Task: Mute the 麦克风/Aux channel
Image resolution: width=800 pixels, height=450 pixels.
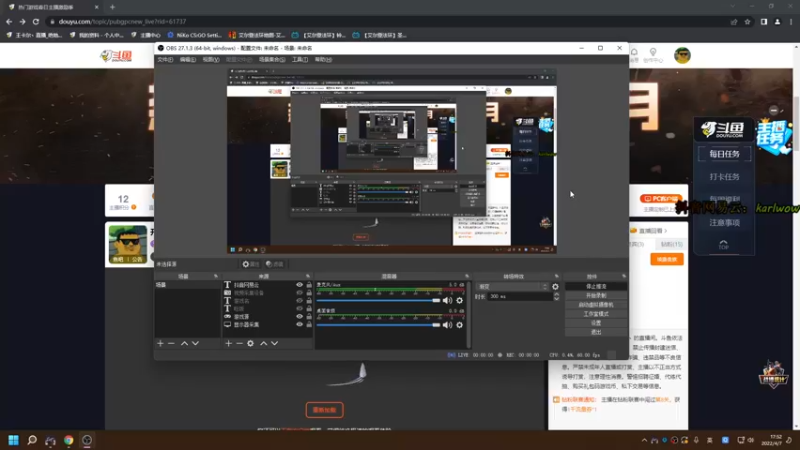Action: point(447,301)
